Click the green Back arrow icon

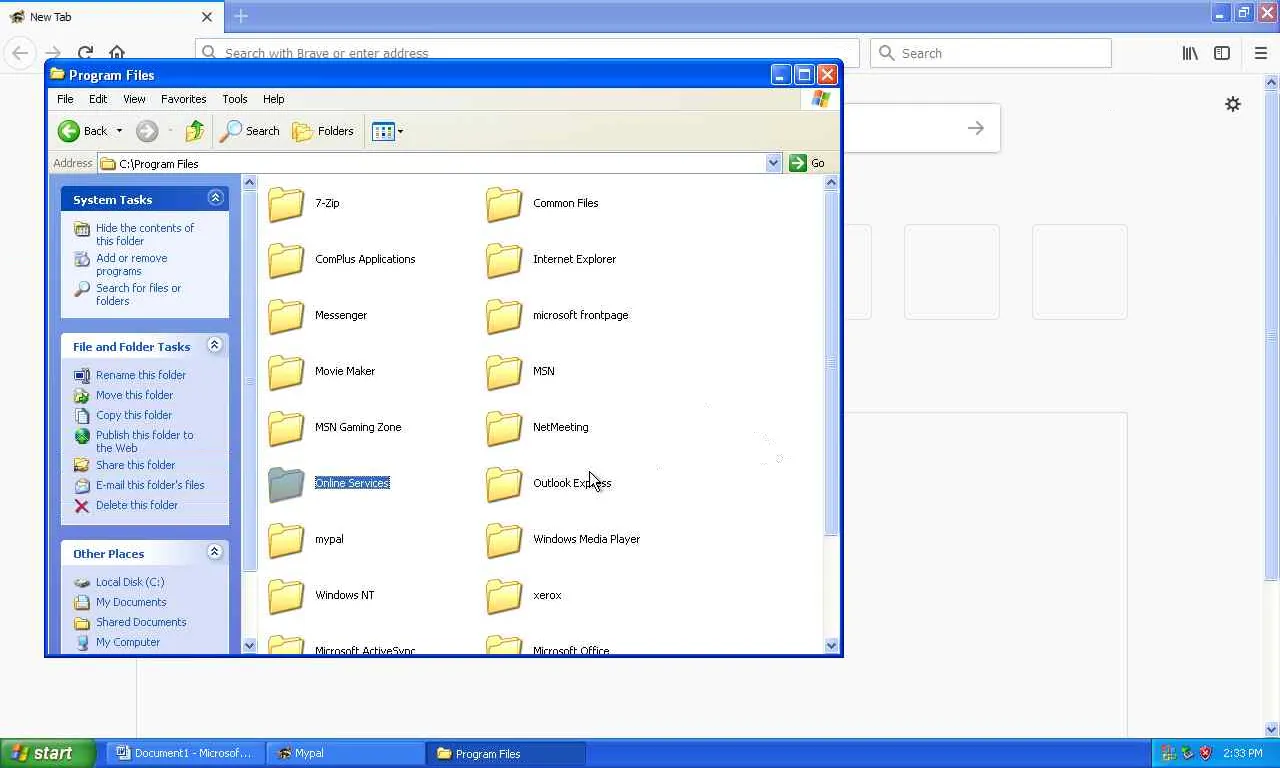tap(69, 131)
